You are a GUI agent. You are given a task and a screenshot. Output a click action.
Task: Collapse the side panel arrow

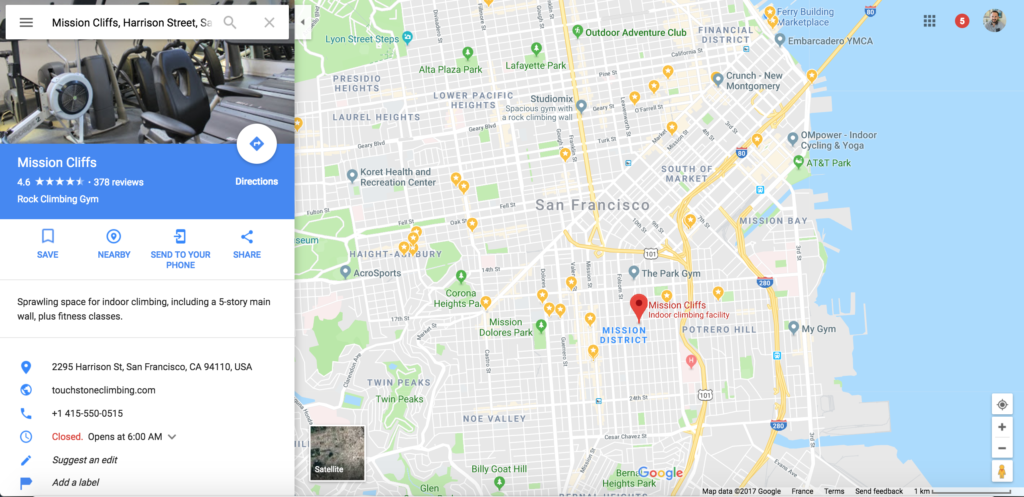click(x=302, y=22)
